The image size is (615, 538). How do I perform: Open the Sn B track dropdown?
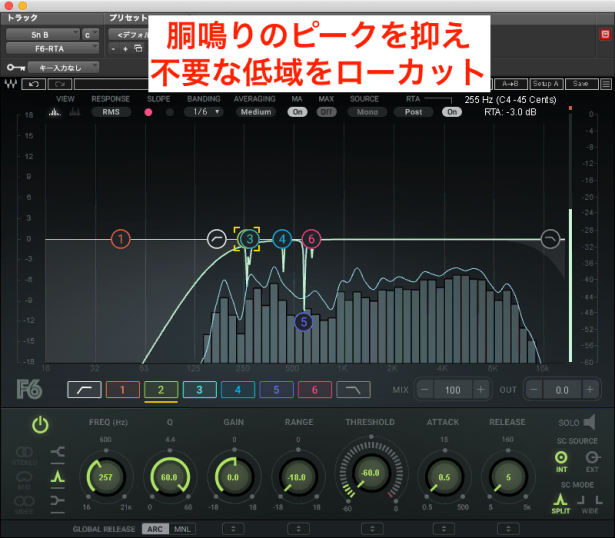(42, 35)
